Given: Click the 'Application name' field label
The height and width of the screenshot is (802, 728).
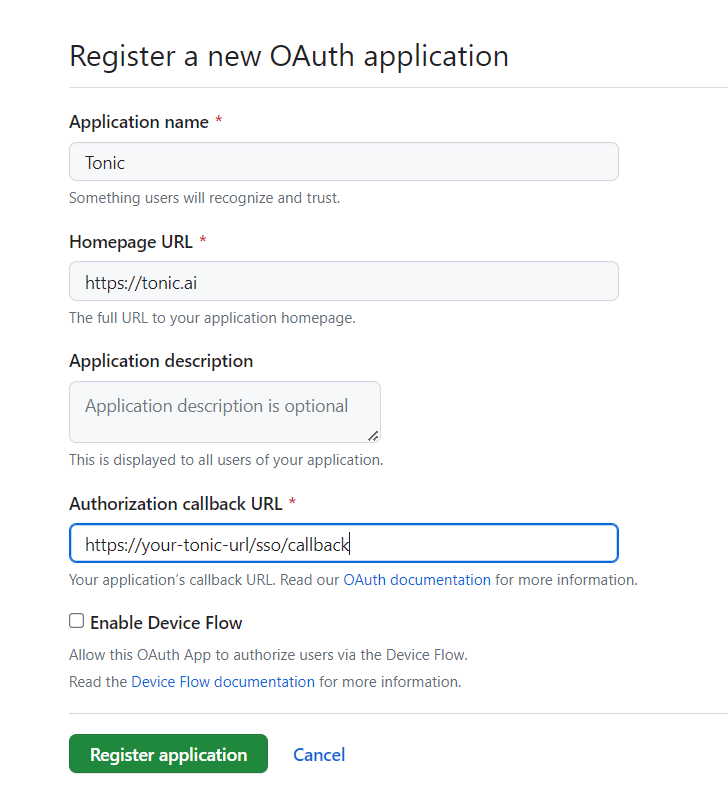Looking at the screenshot, I should [139, 122].
